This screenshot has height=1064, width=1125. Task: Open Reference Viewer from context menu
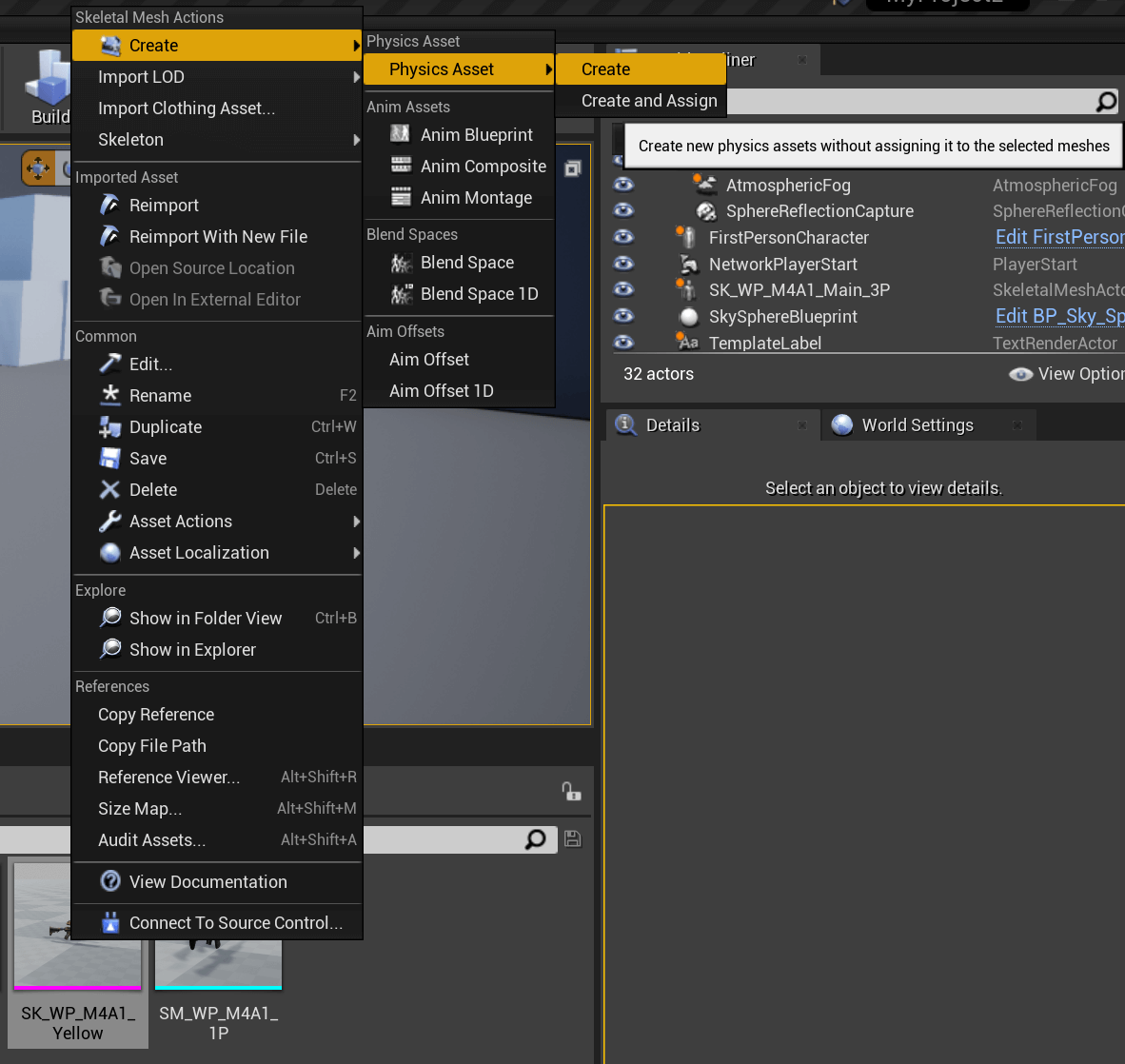pos(217,778)
